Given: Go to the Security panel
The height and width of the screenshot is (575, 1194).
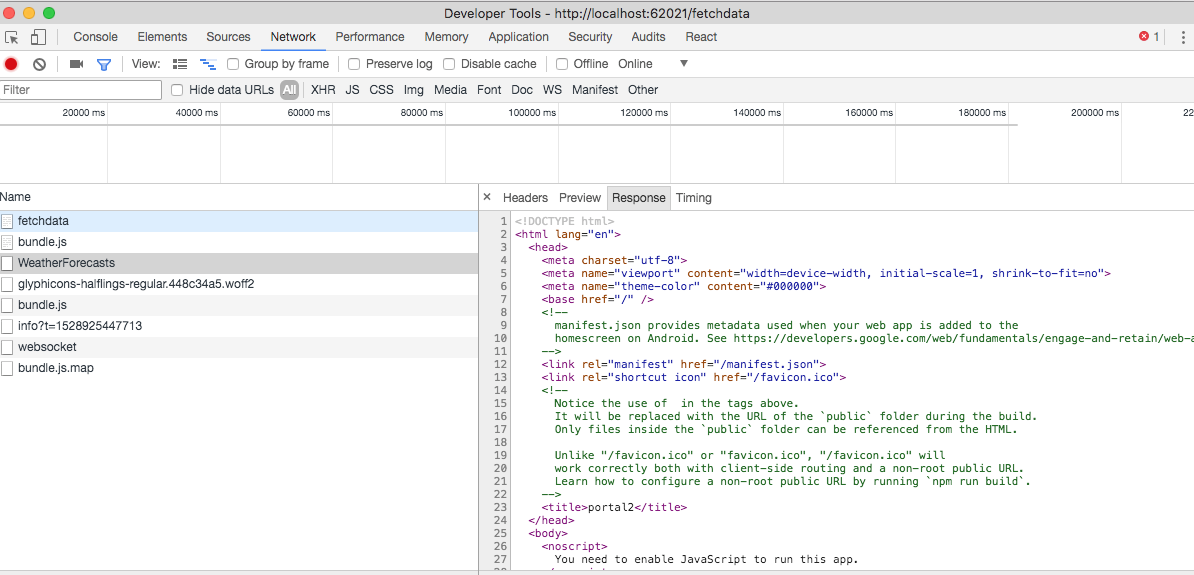Looking at the screenshot, I should pos(590,37).
